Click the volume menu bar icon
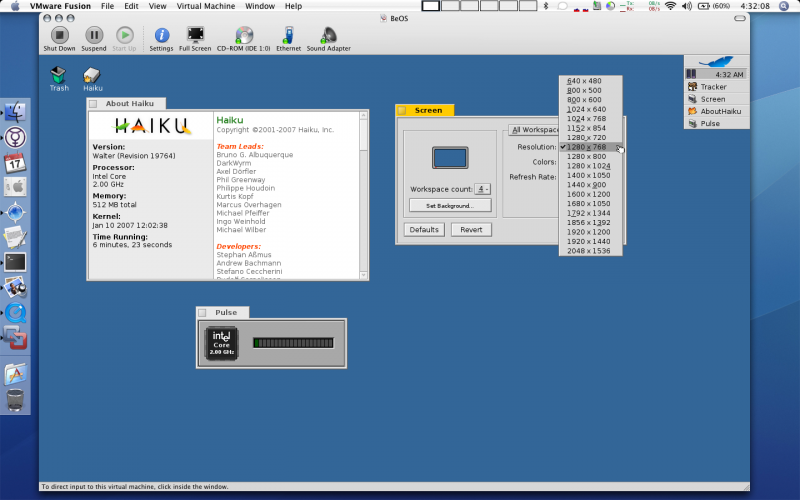Screen dimensions: 800x500 point(687,6)
